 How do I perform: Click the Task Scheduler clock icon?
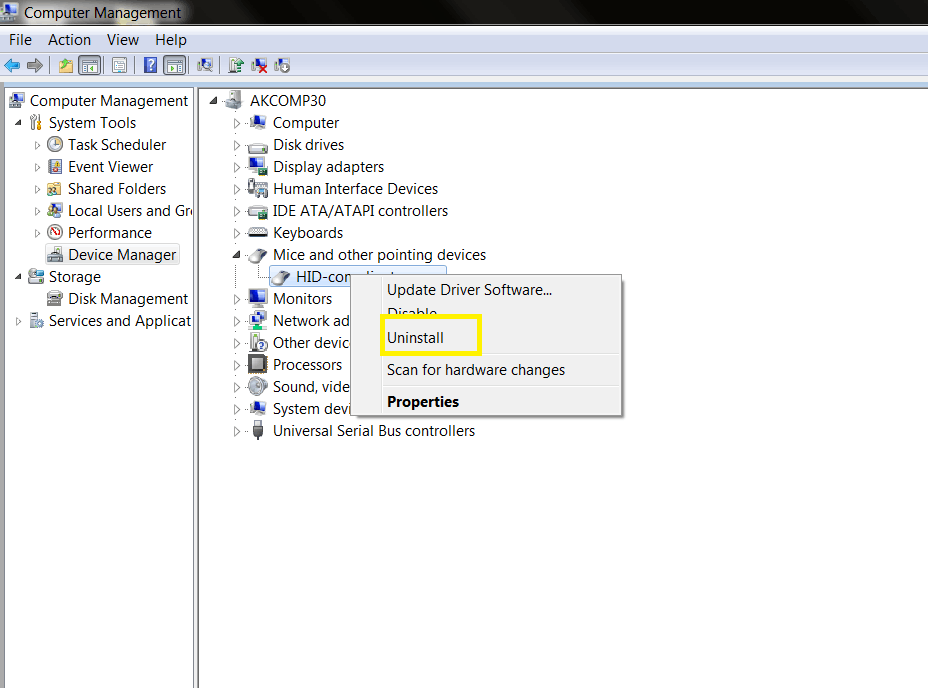click(x=55, y=144)
